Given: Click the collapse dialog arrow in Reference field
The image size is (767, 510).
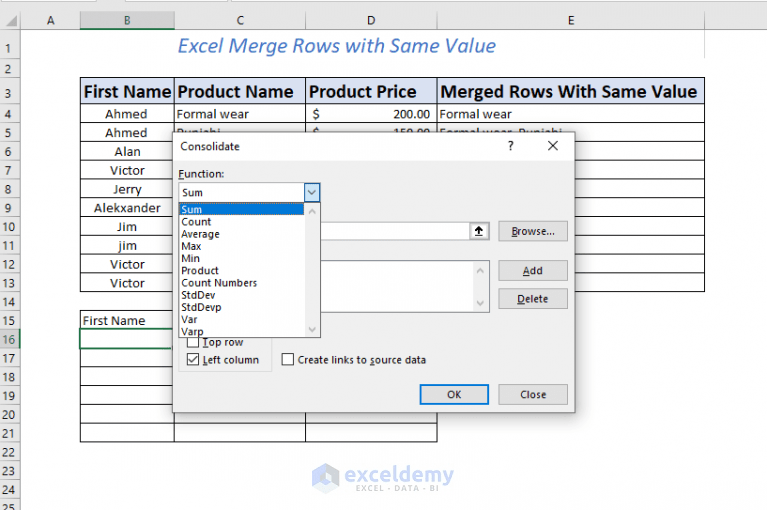Looking at the screenshot, I should pyautogui.click(x=479, y=231).
